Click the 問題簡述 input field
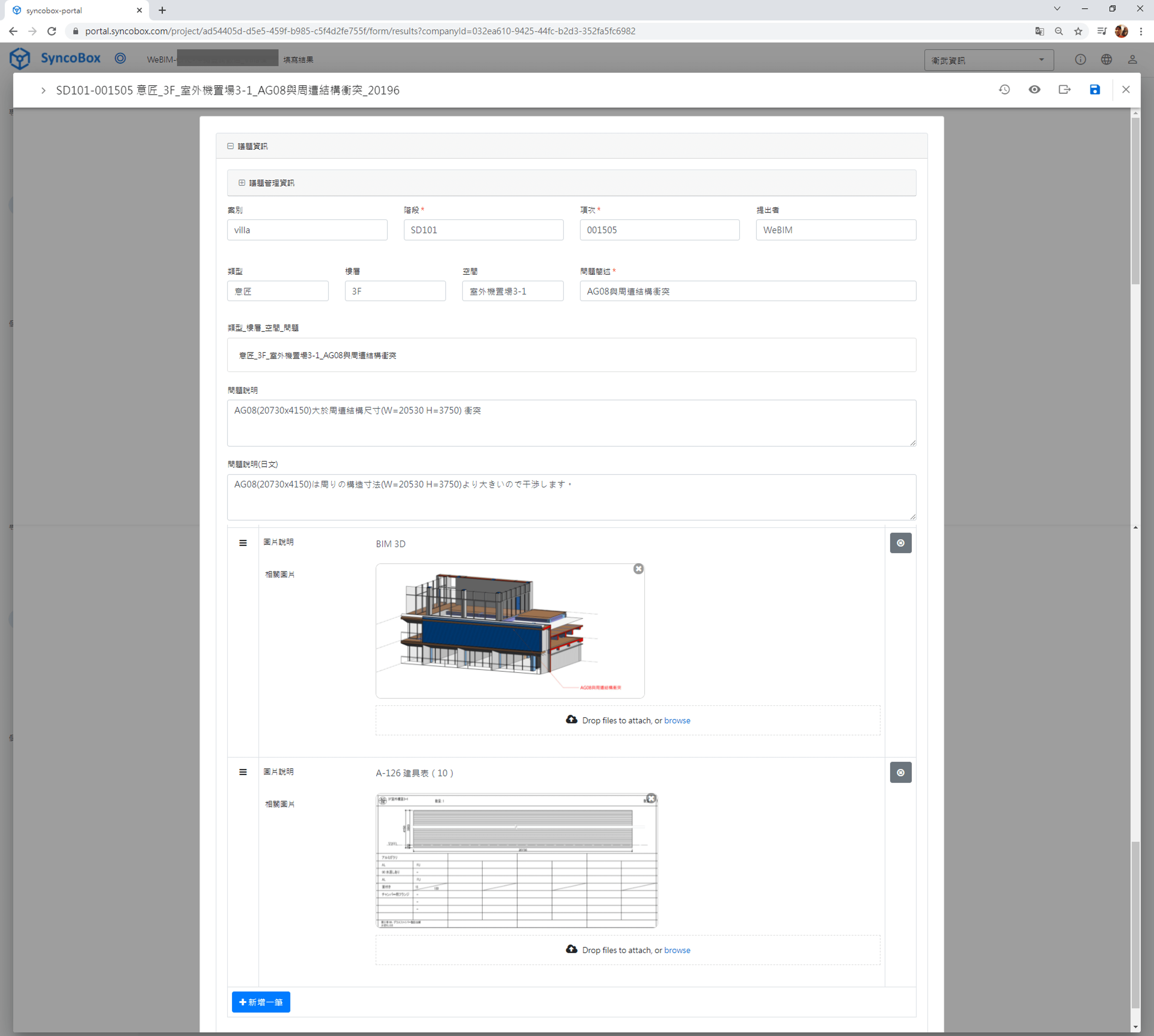Image resolution: width=1154 pixels, height=1036 pixels. click(747, 291)
